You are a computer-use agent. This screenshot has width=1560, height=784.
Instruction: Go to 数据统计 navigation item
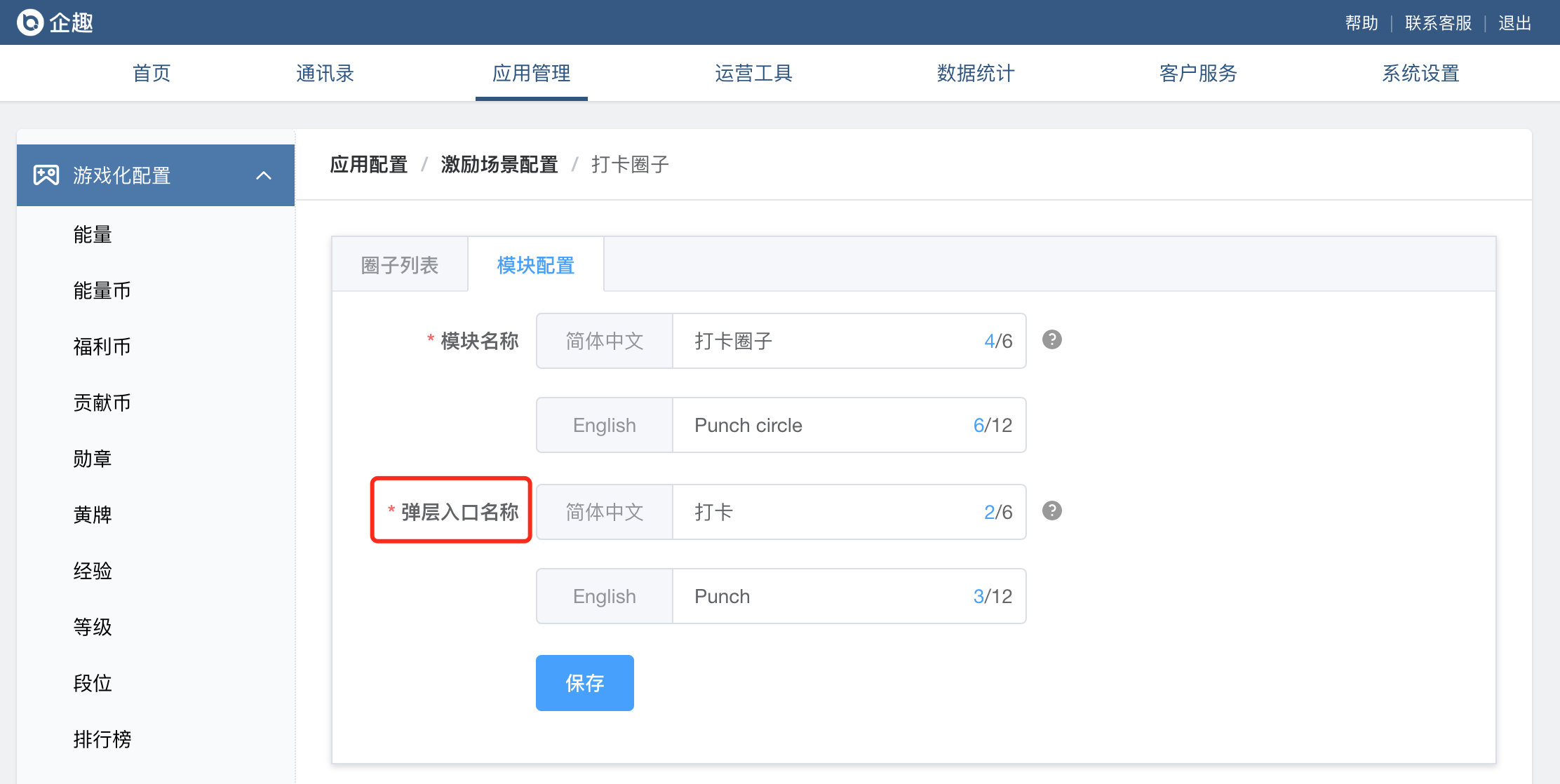point(976,73)
